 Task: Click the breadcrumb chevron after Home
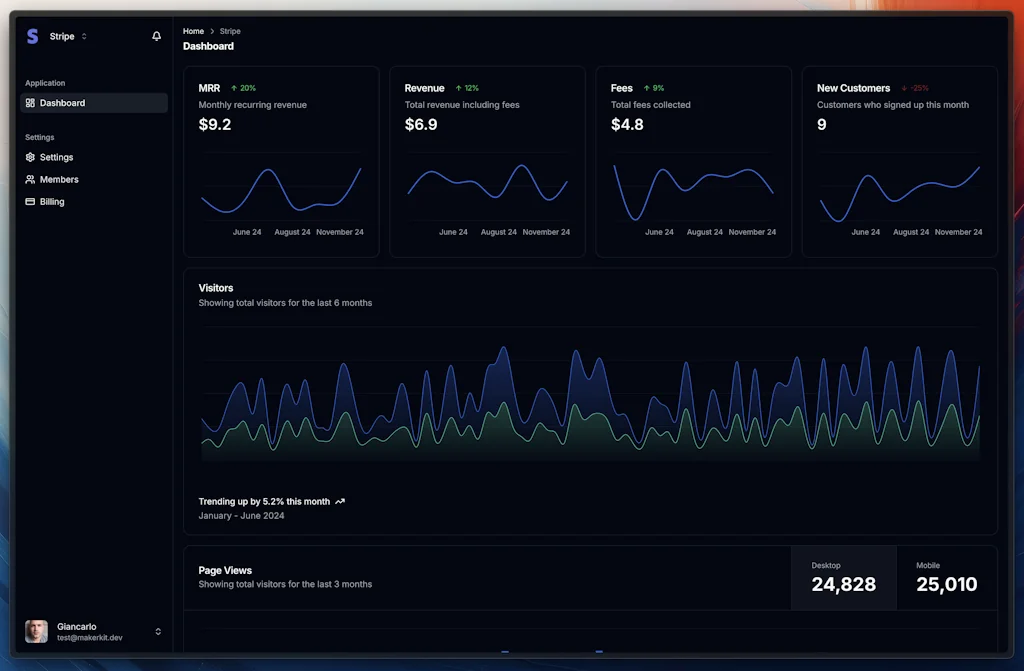point(212,32)
